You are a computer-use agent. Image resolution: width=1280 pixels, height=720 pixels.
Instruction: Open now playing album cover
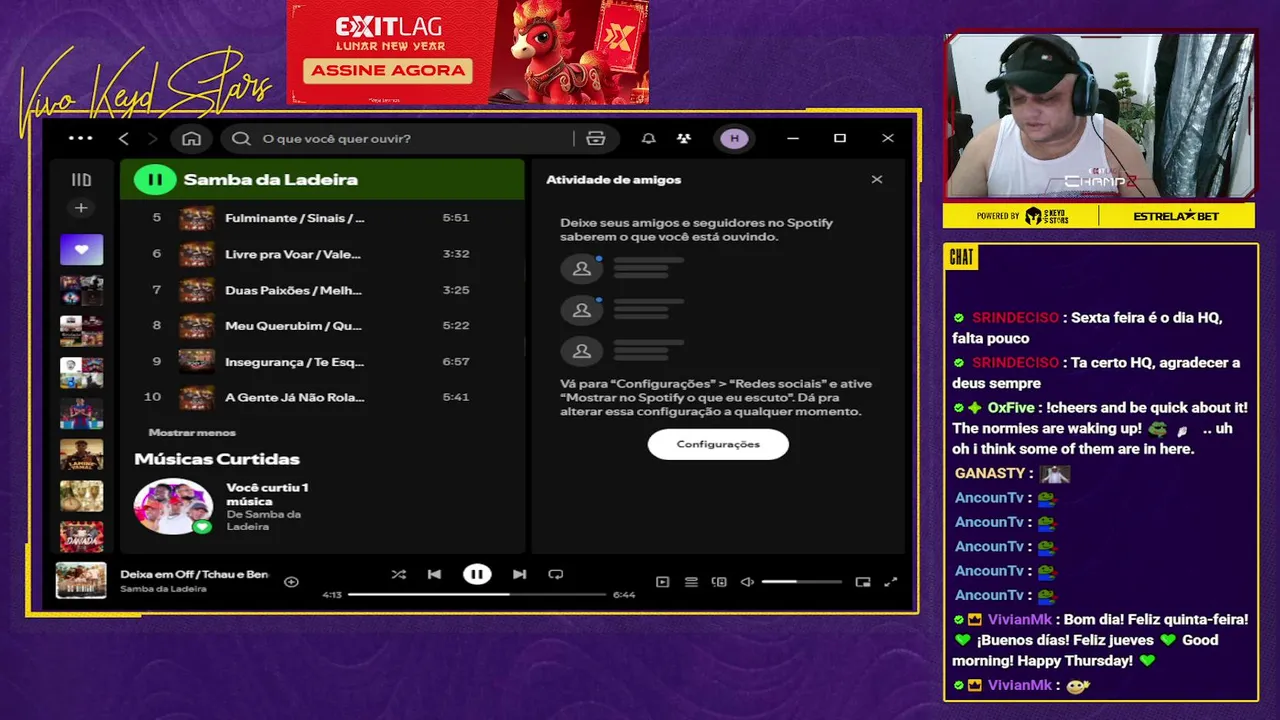click(x=81, y=580)
